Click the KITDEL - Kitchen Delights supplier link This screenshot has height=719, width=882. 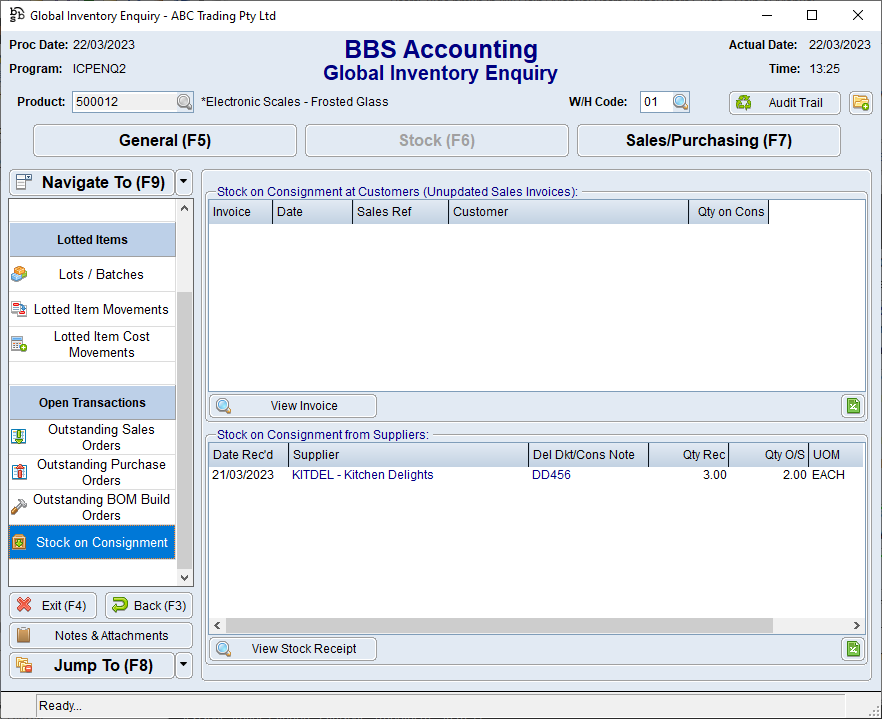(362, 475)
